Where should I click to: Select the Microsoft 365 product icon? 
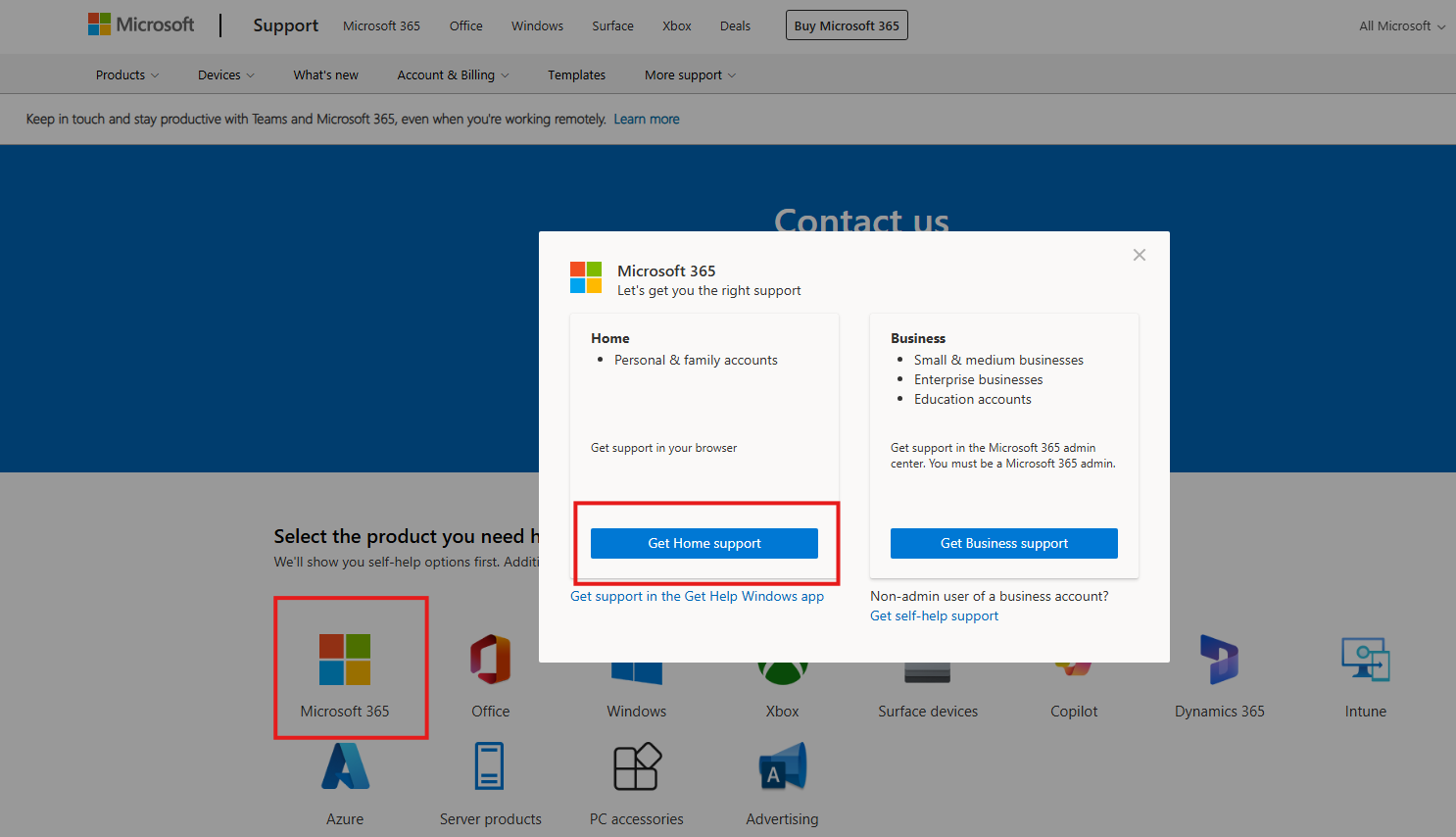coord(345,659)
